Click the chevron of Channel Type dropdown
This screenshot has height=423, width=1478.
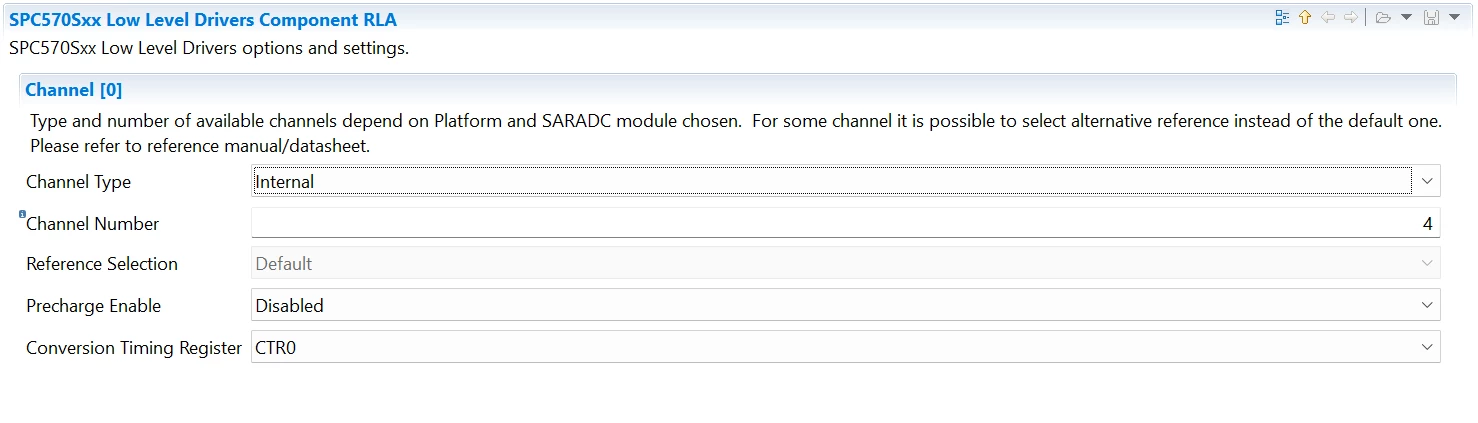click(x=1426, y=182)
